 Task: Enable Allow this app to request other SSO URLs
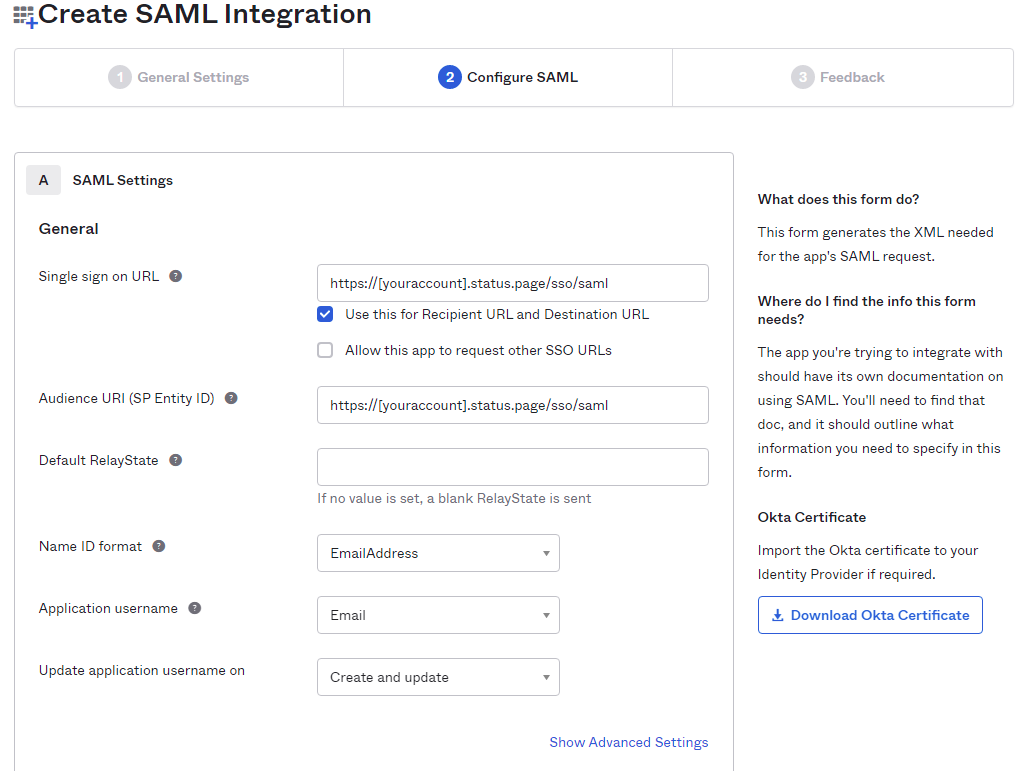pyautogui.click(x=325, y=350)
